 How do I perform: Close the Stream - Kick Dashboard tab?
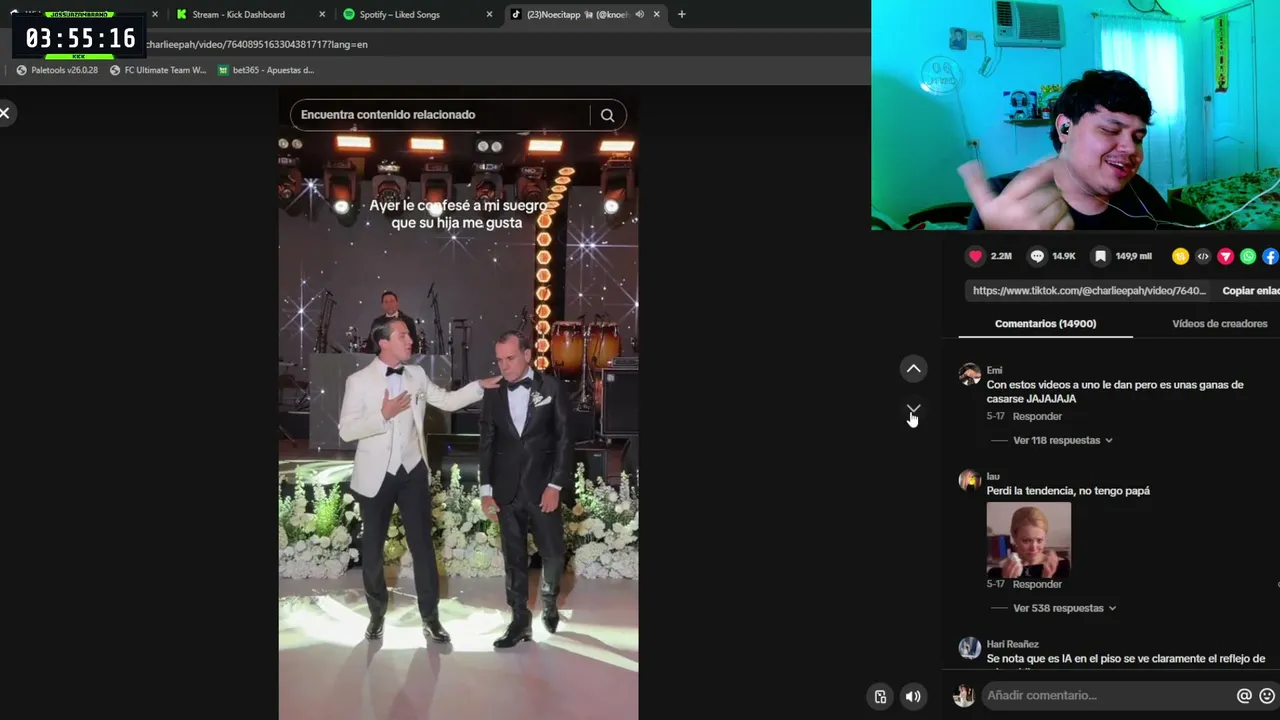point(322,14)
